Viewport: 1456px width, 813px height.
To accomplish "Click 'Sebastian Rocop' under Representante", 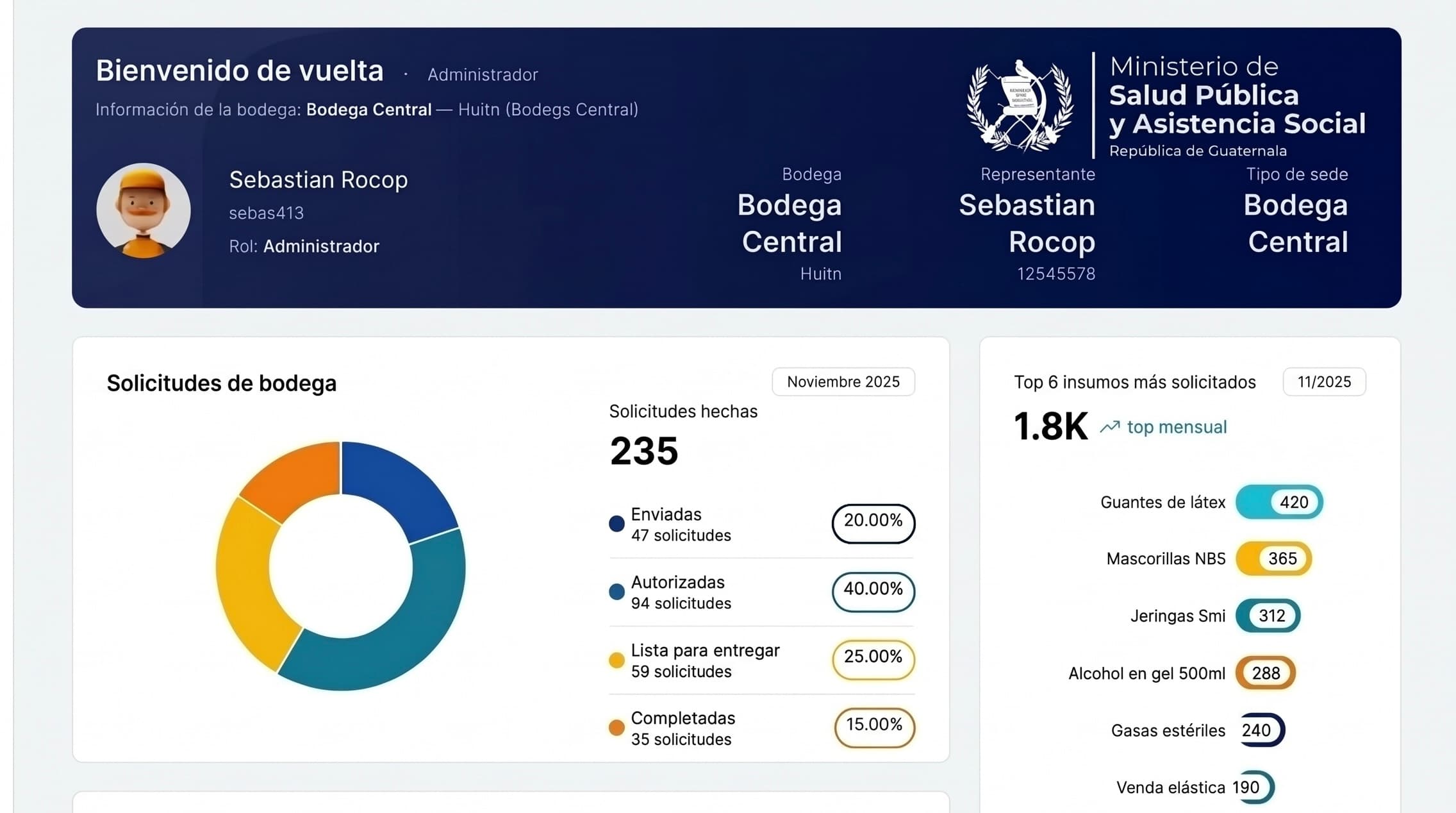I will (1027, 223).
